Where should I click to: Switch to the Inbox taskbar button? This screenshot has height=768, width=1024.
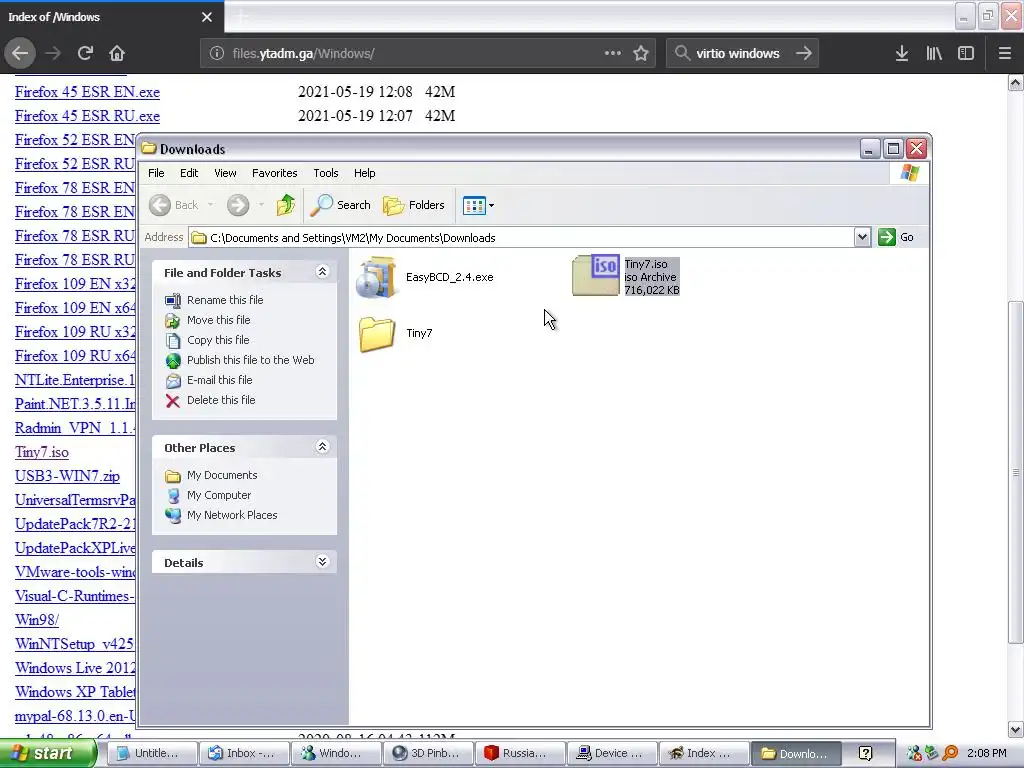(243, 754)
